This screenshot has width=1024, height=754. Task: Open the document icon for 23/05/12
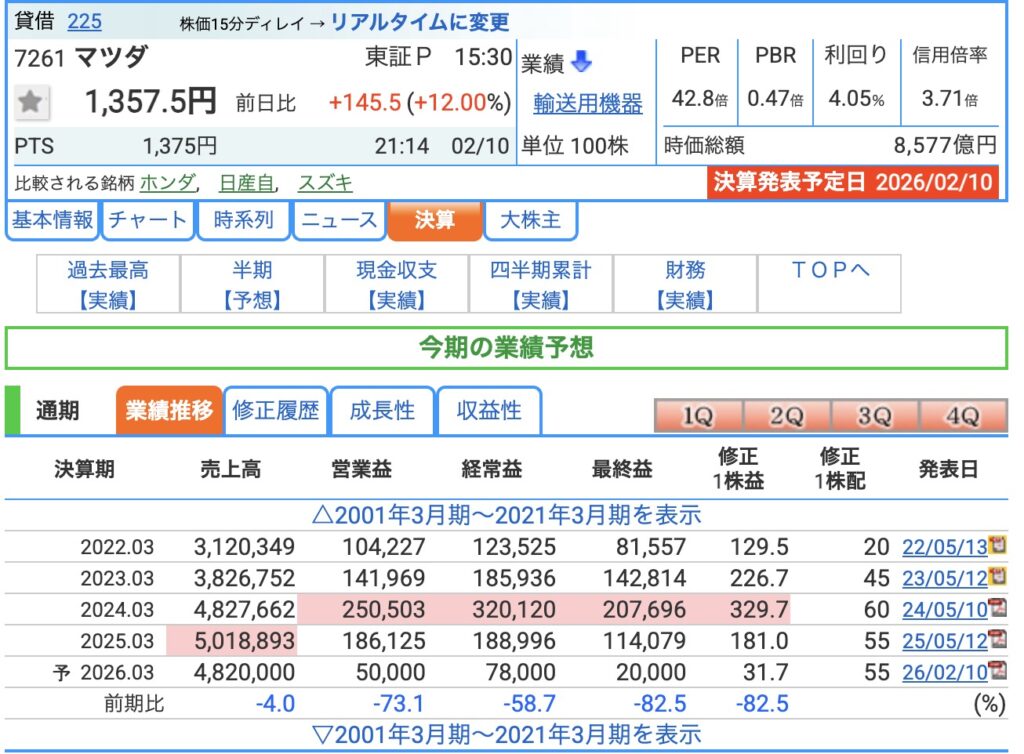click(997, 577)
